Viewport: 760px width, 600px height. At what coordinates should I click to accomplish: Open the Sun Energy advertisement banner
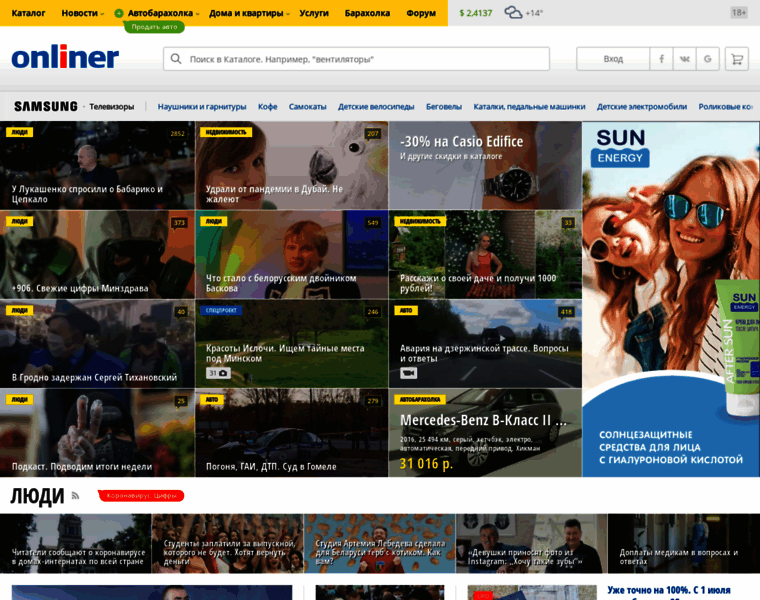671,299
